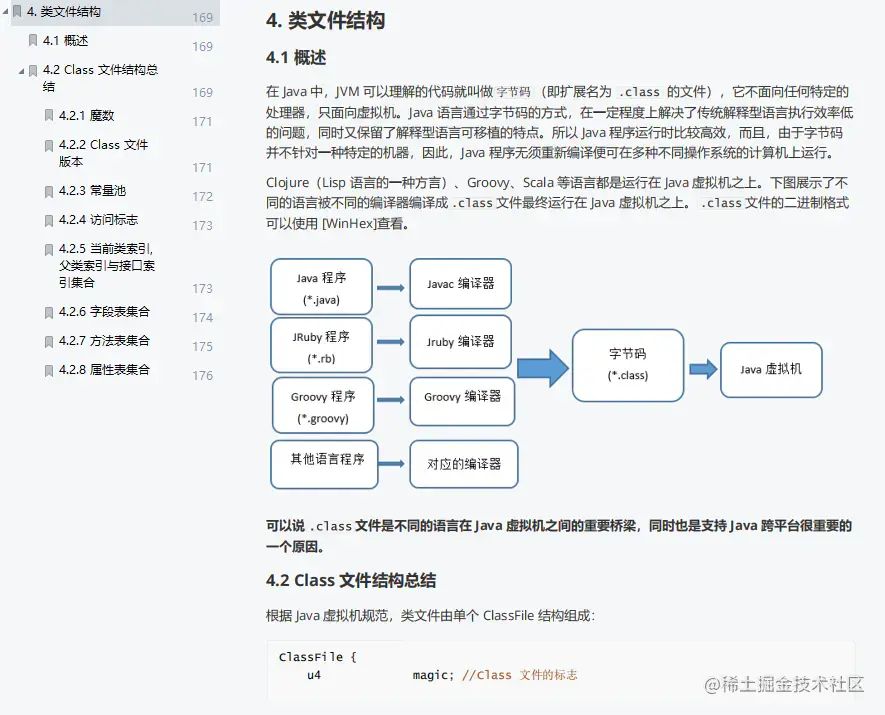Click the bookmark icon next to 4.2.8 属性表集合
The height and width of the screenshot is (715, 885).
[48, 370]
